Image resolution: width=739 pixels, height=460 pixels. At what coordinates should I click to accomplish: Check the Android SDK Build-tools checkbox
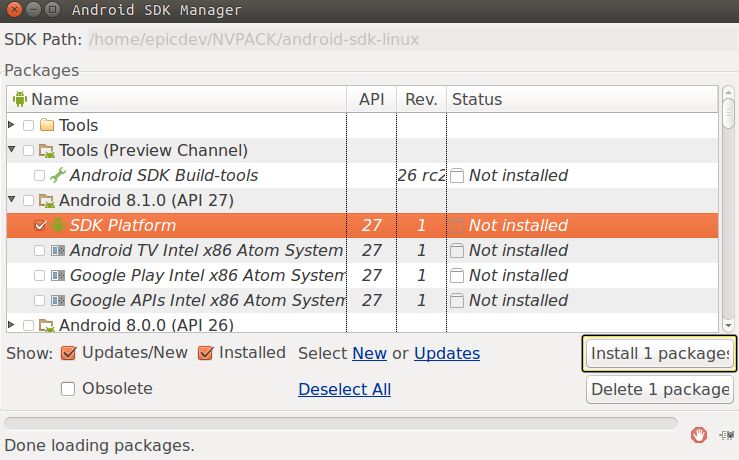(40, 175)
